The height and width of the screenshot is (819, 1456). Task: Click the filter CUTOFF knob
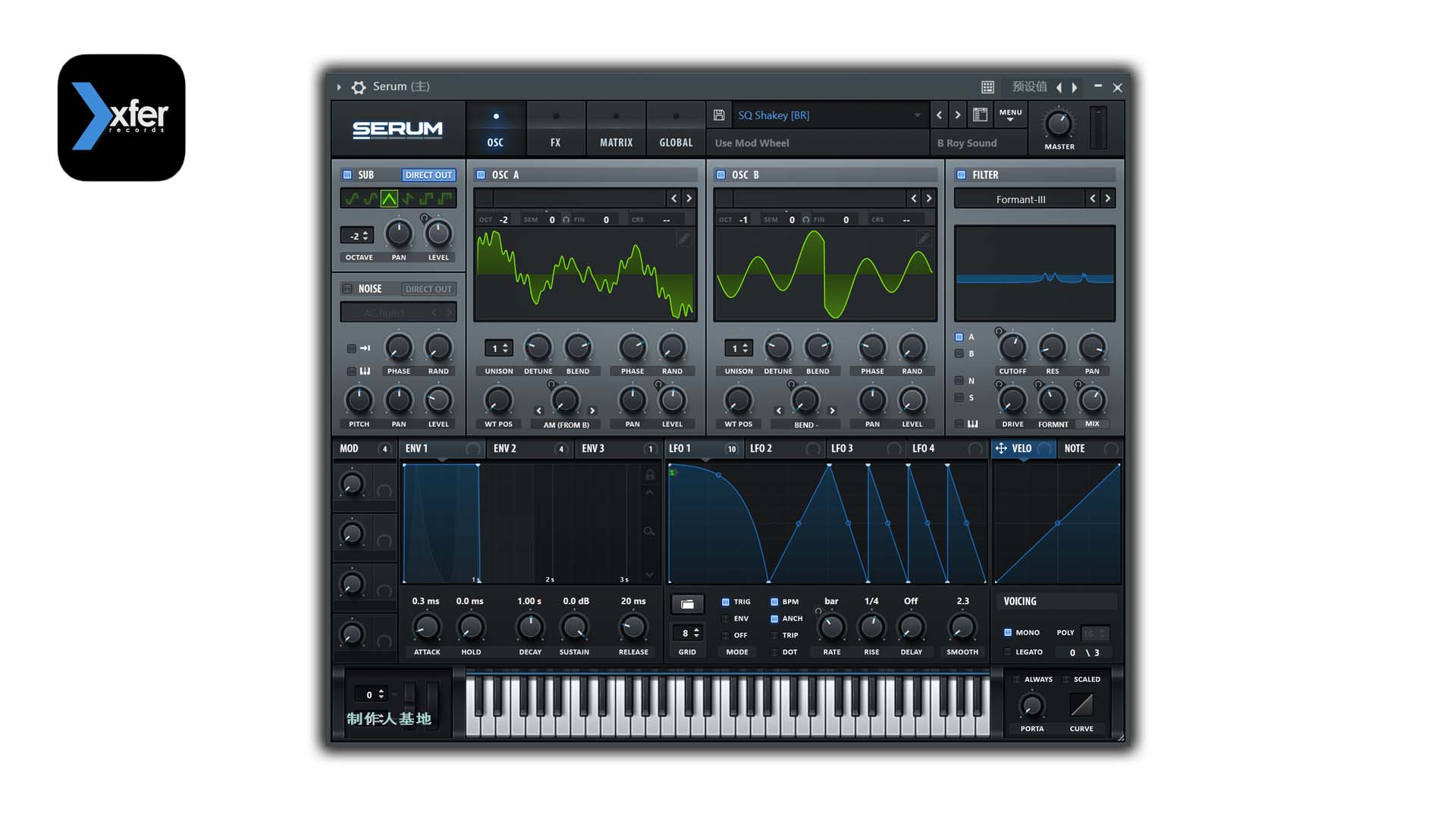coord(1012,348)
